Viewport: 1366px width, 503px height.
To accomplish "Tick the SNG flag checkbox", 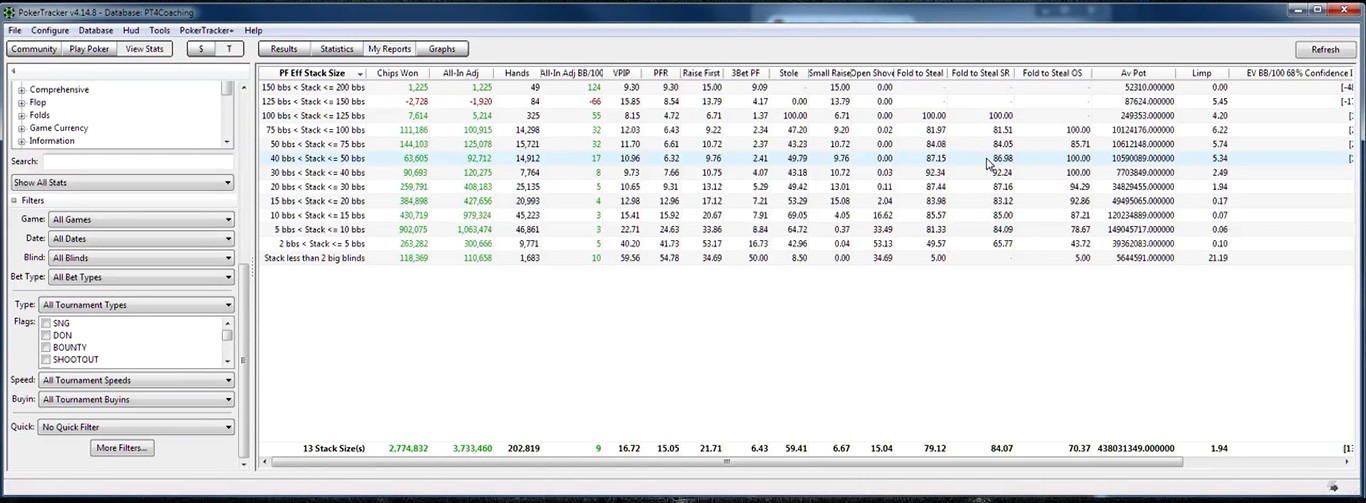I will coord(46,323).
